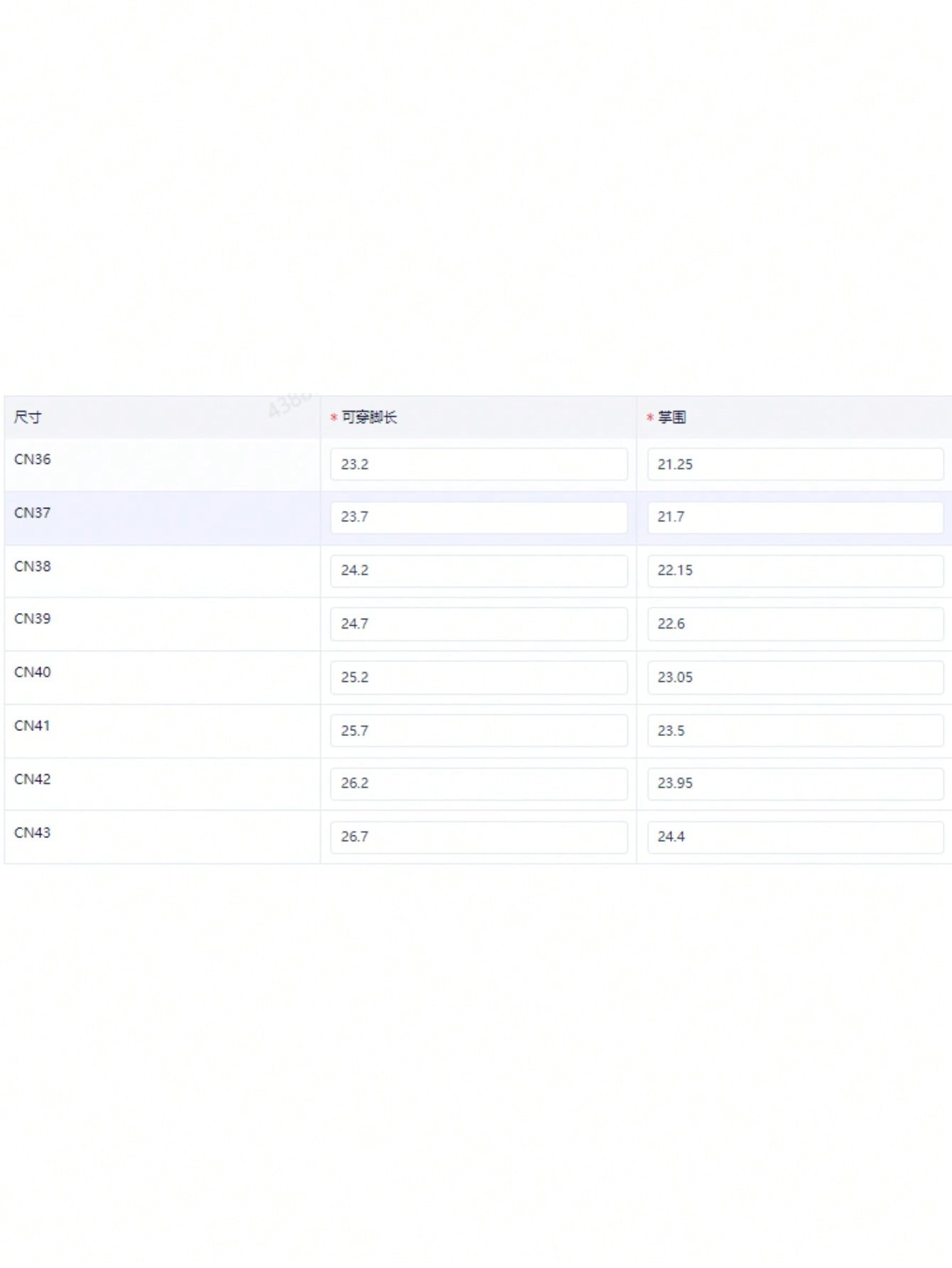
Task: Select the CN37 size row label
Action: coord(33,513)
